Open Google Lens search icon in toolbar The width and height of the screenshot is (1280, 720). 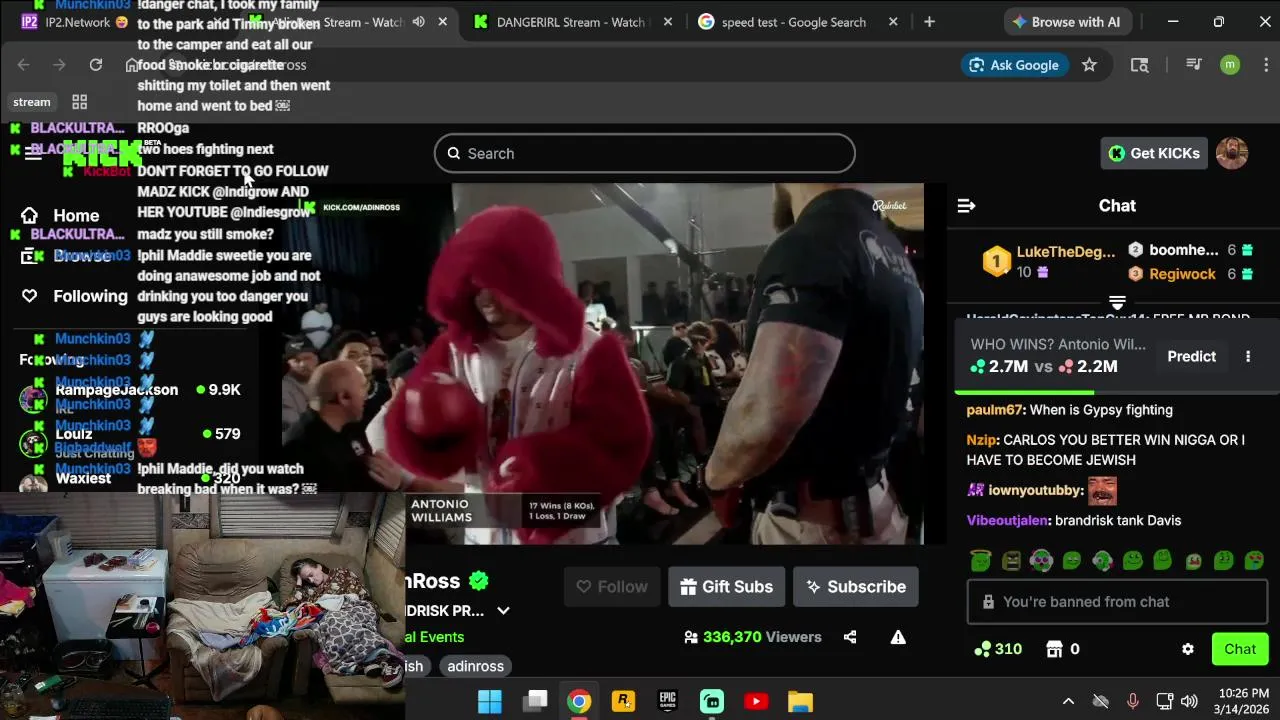[1139, 65]
